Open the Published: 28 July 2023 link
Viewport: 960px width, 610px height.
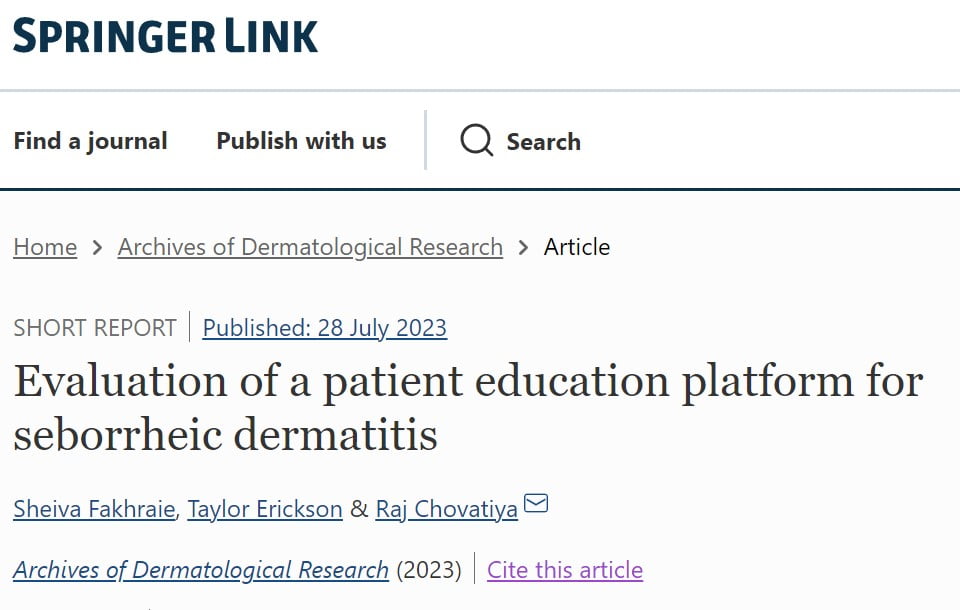(x=324, y=328)
